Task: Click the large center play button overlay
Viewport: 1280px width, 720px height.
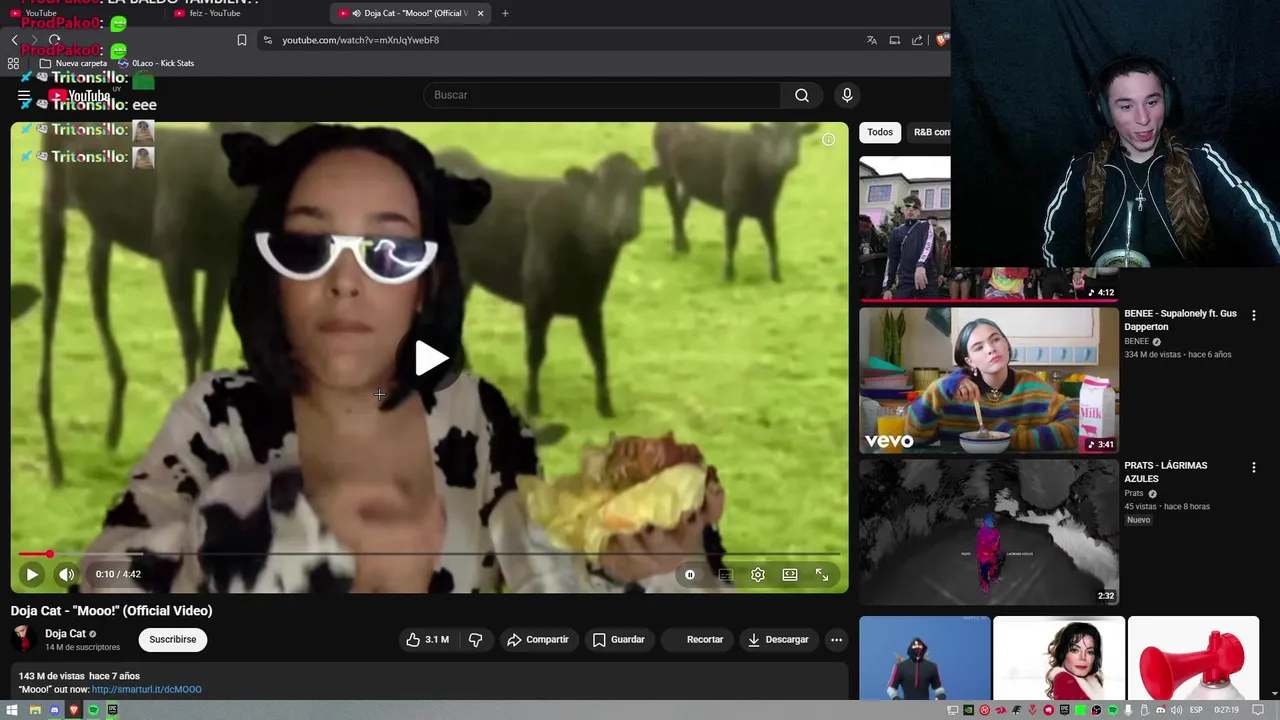Action: click(x=431, y=358)
